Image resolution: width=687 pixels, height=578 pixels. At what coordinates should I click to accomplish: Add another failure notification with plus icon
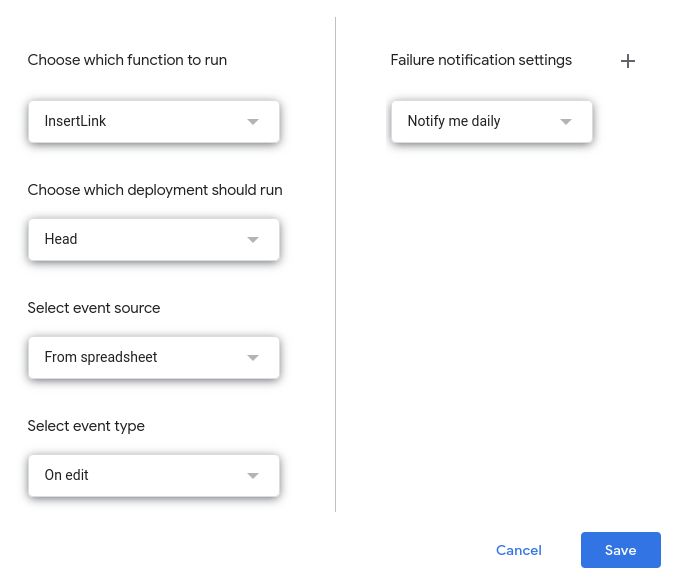click(x=628, y=61)
